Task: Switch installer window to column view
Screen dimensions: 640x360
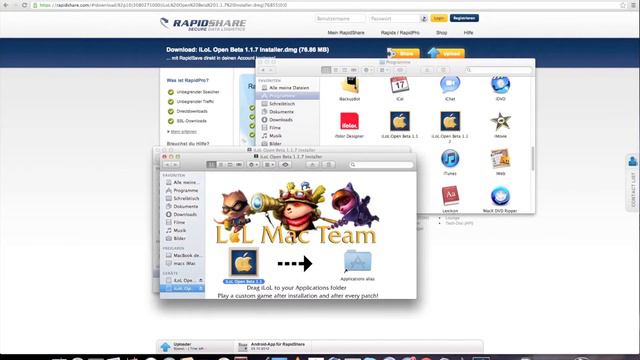Action: [230, 164]
